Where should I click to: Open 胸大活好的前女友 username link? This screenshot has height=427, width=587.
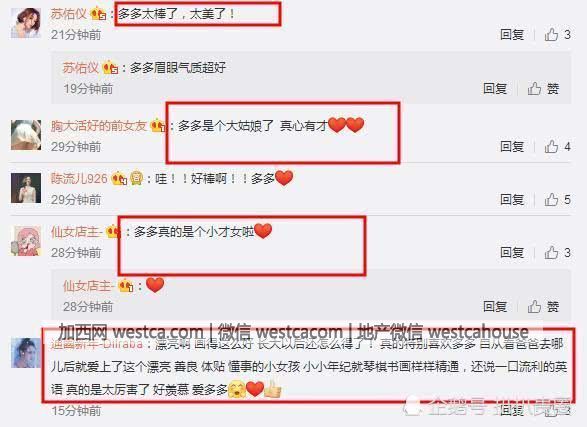[99, 126]
